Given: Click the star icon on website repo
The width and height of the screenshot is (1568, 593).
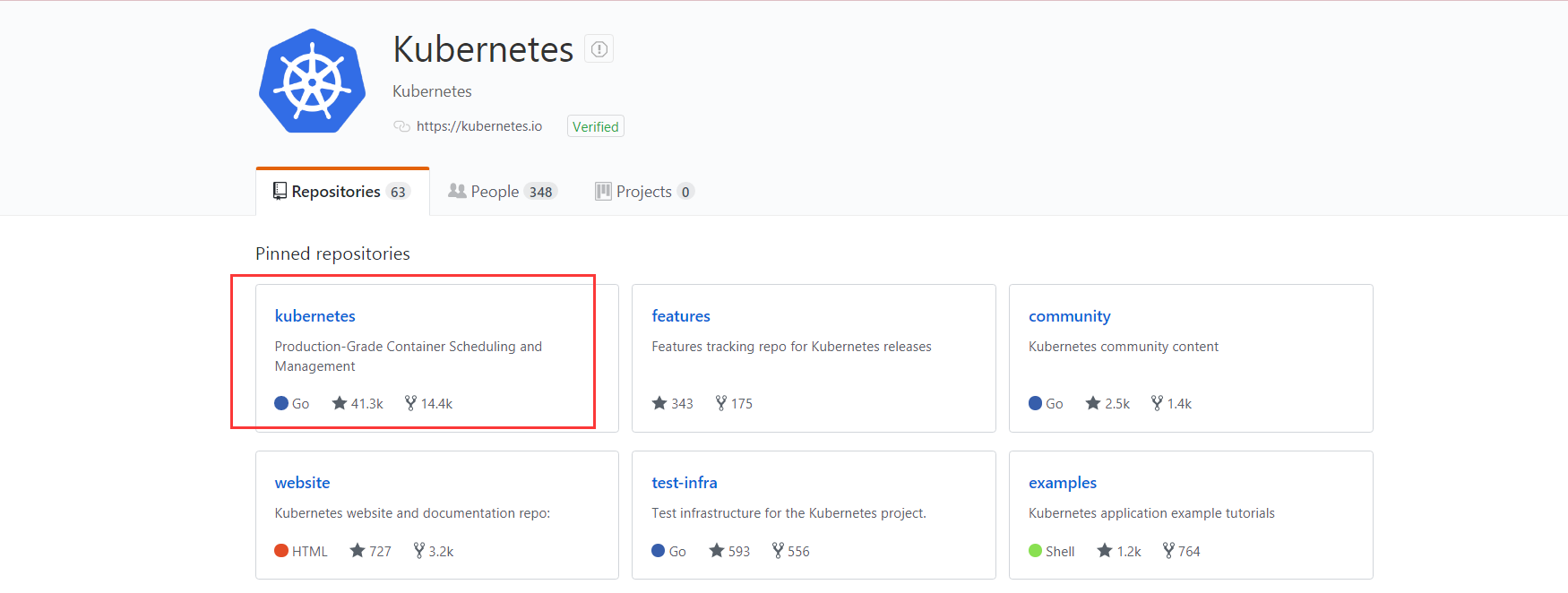Looking at the screenshot, I should point(358,551).
